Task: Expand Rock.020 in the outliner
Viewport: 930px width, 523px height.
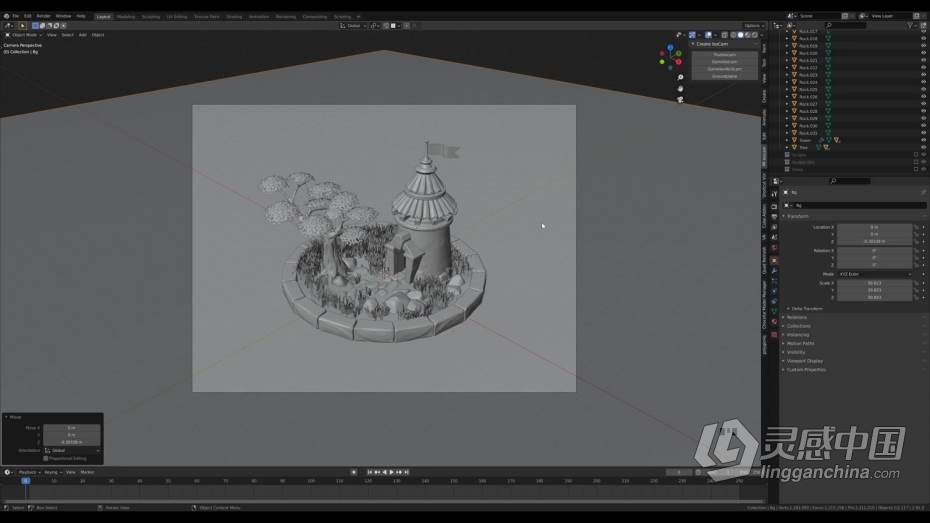Action: (x=787, y=53)
